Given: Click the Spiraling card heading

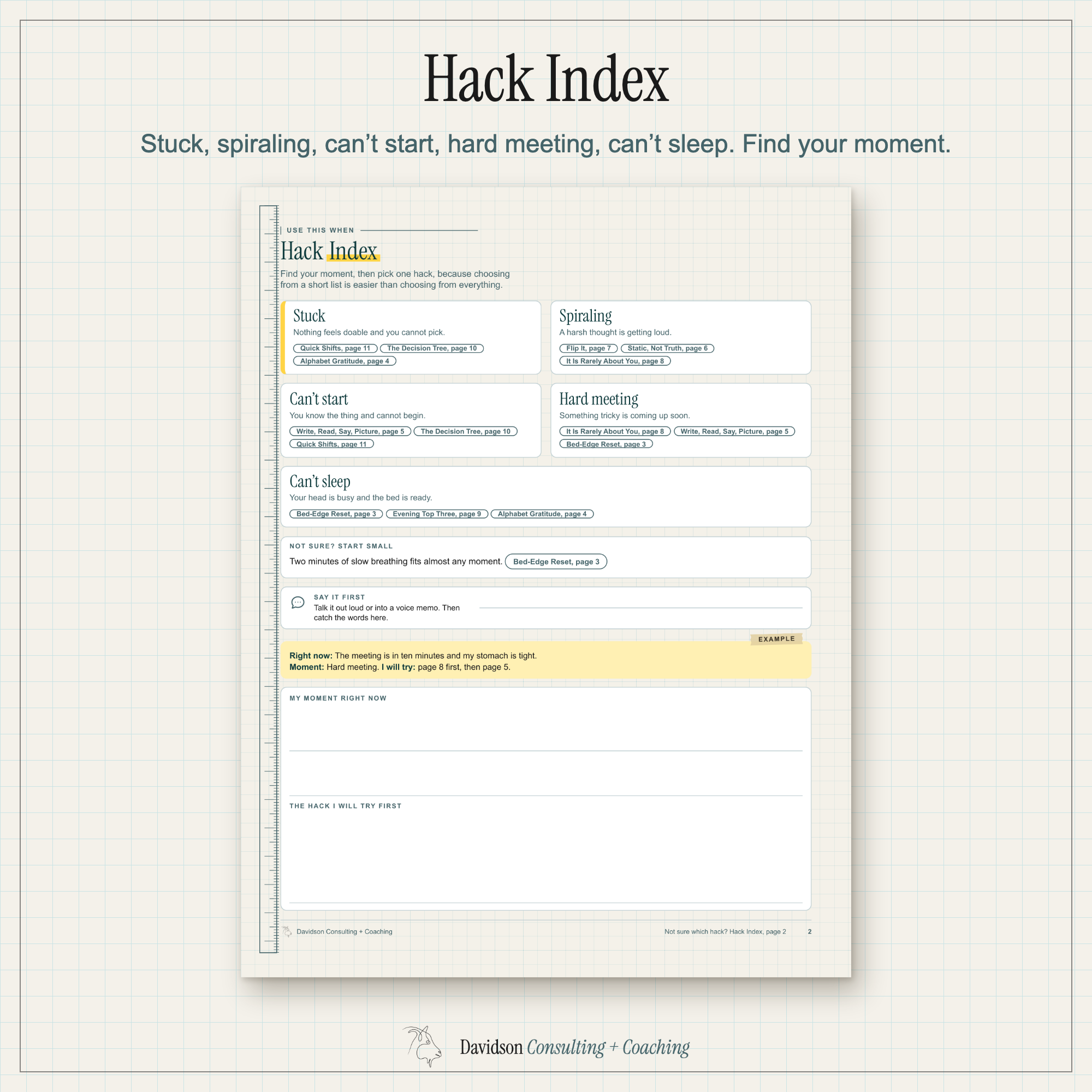Looking at the screenshot, I should pyautogui.click(x=585, y=317).
